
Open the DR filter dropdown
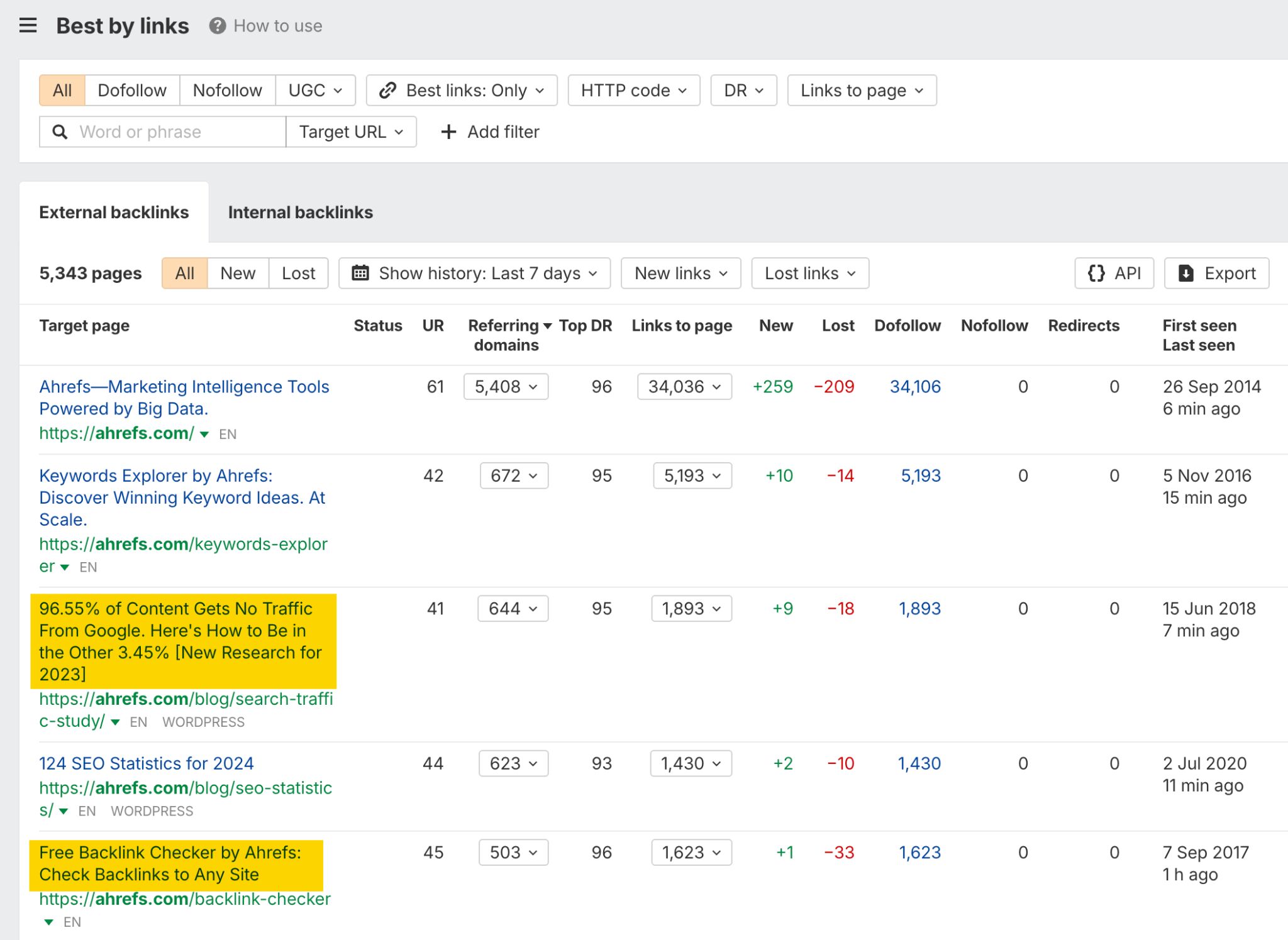point(743,90)
